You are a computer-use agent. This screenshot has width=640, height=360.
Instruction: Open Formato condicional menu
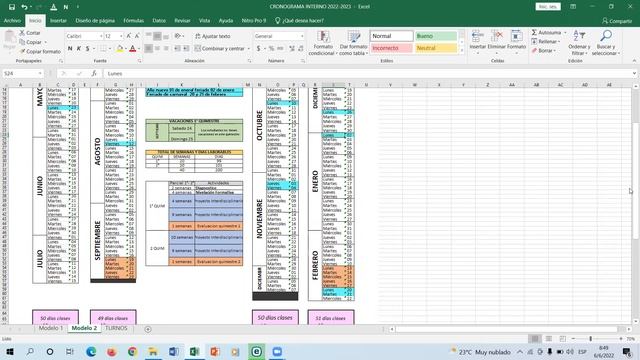323,43
